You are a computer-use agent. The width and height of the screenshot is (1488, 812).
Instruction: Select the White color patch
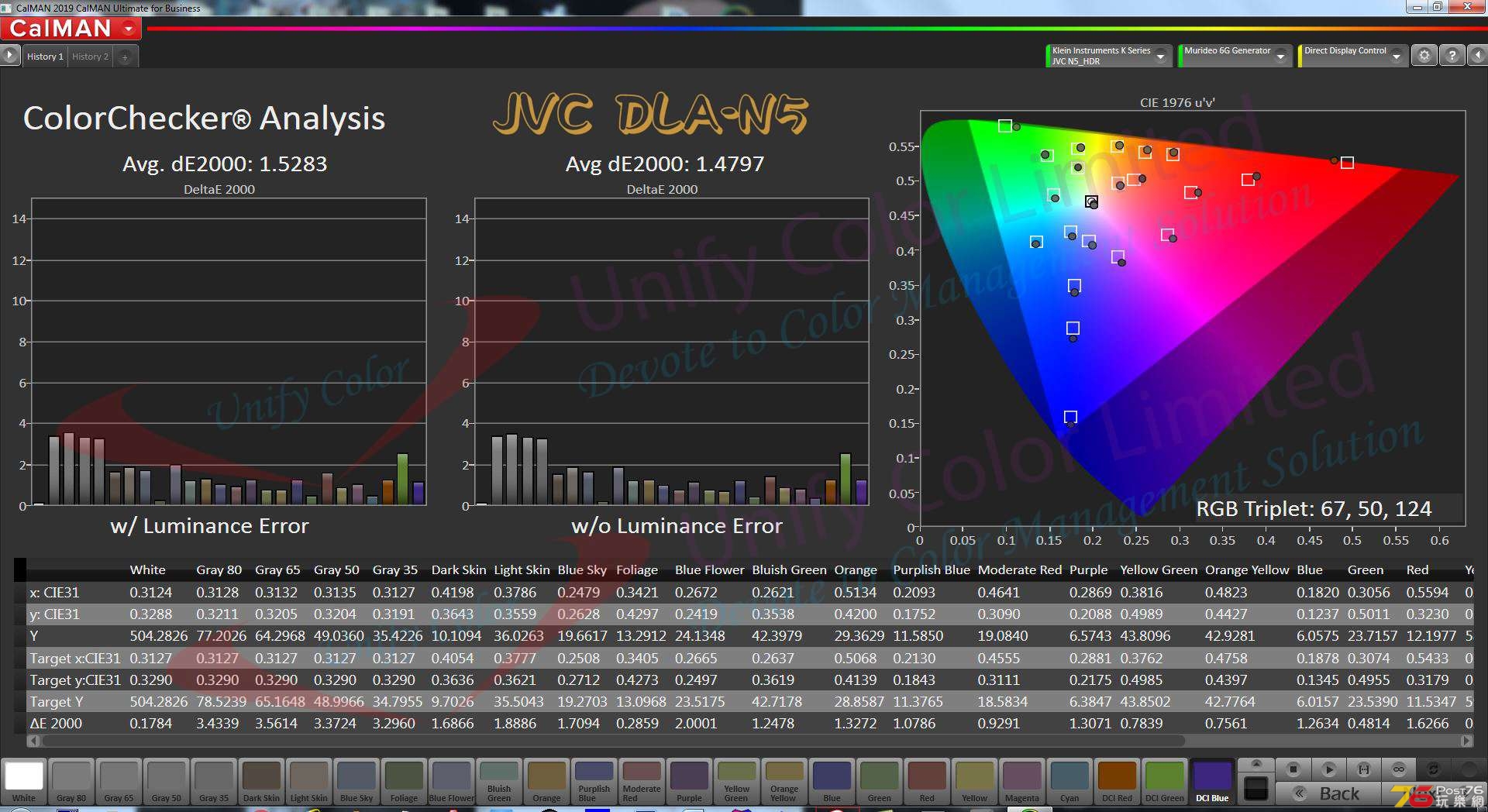pos(24,781)
